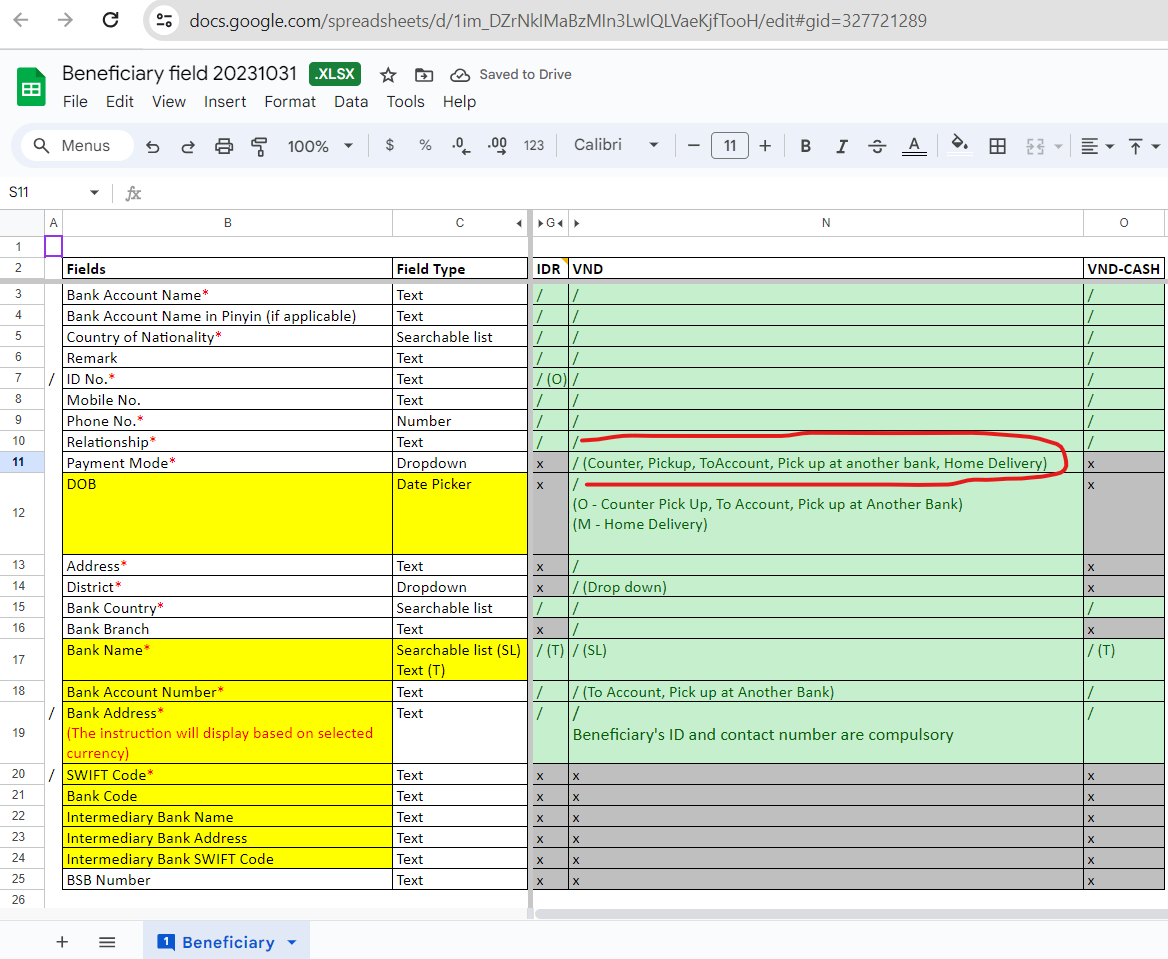Open the Borders grid icon

tap(997, 146)
